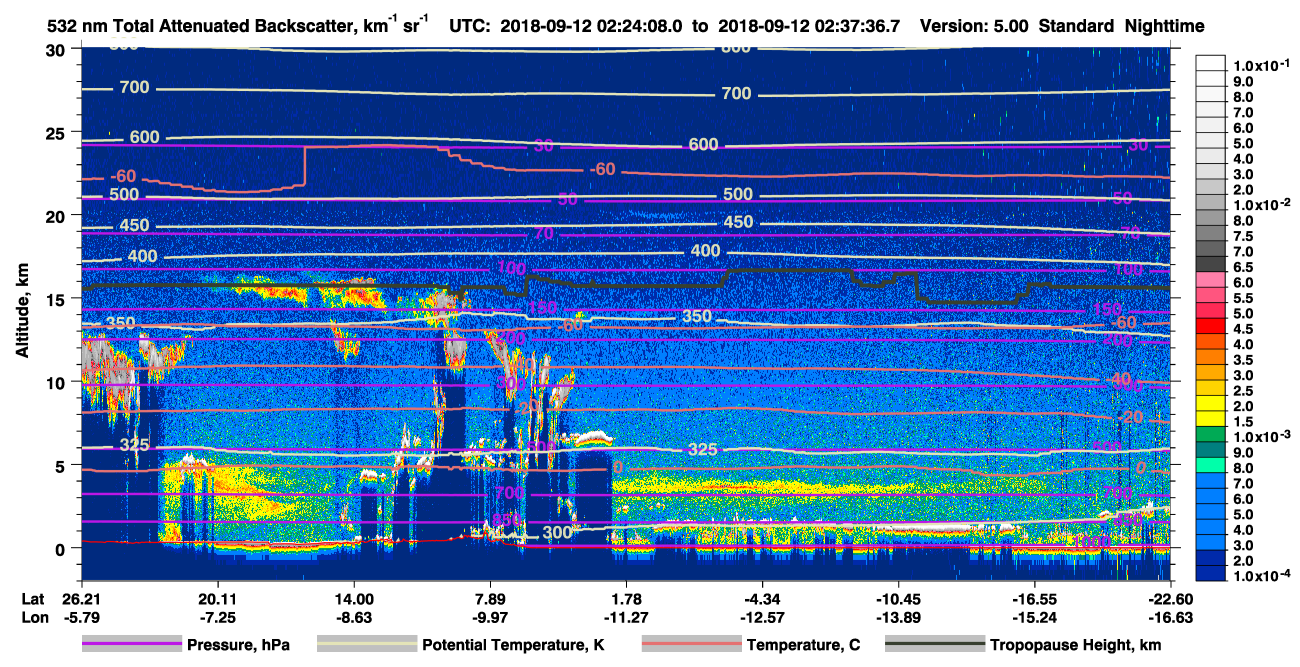Click the 'Tropopause Height, km' legend label
Viewport: 1300px width, 667px height.
click(x=1075, y=645)
